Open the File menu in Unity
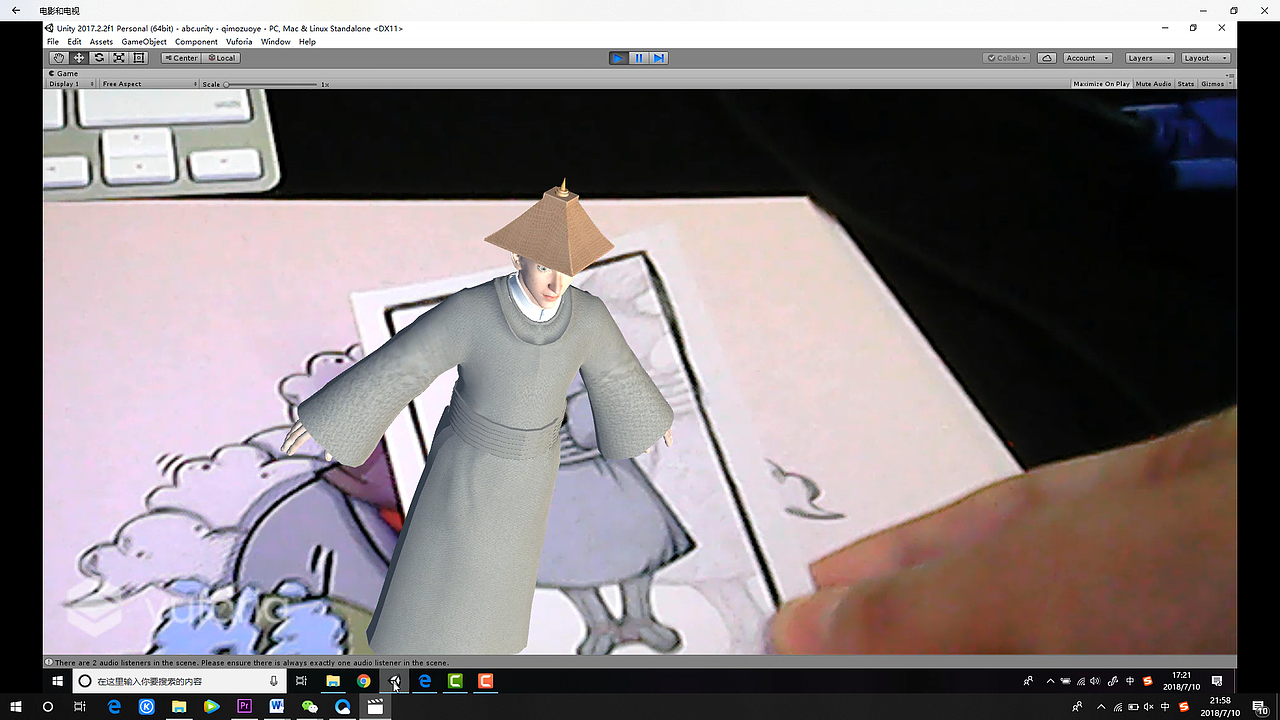 coord(53,42)
